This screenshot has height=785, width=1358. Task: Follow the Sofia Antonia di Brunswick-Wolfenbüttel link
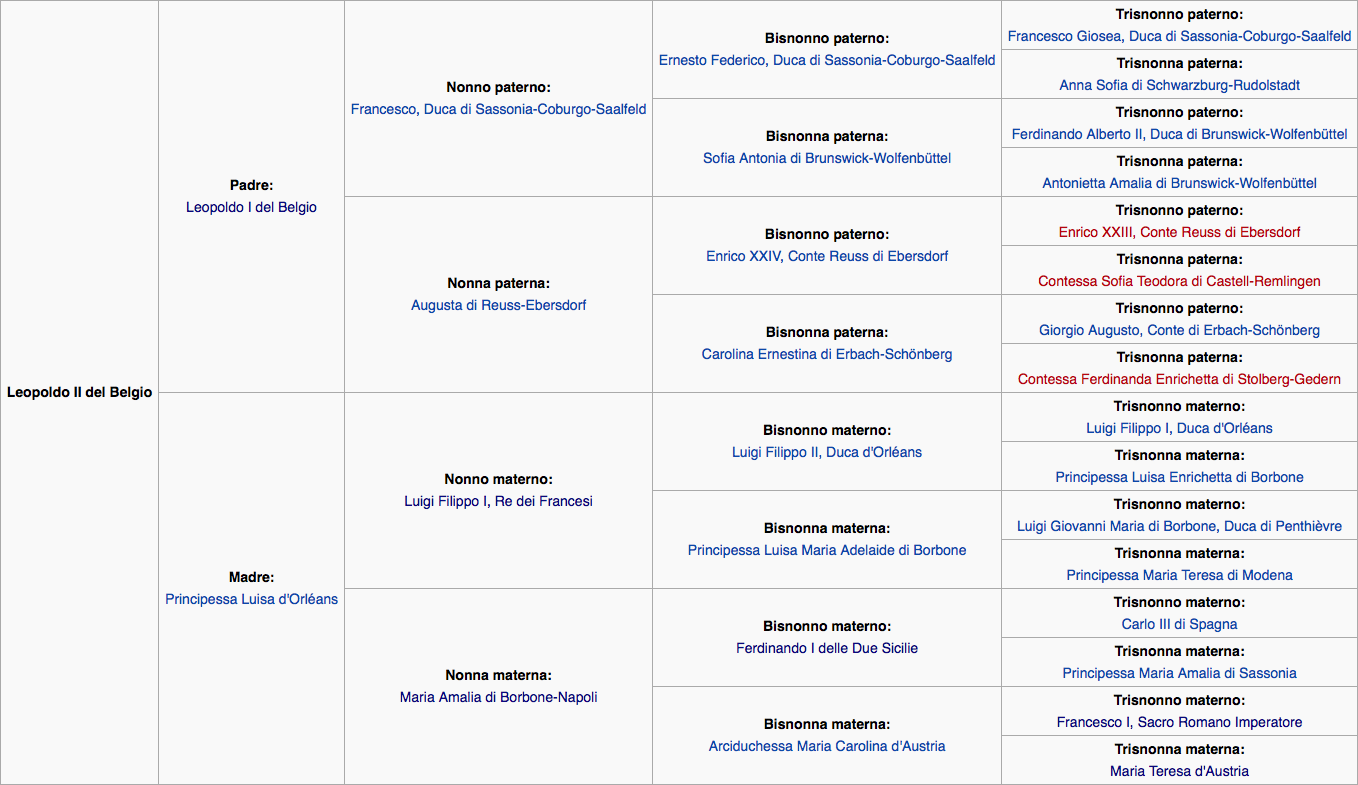pos(826,158)
